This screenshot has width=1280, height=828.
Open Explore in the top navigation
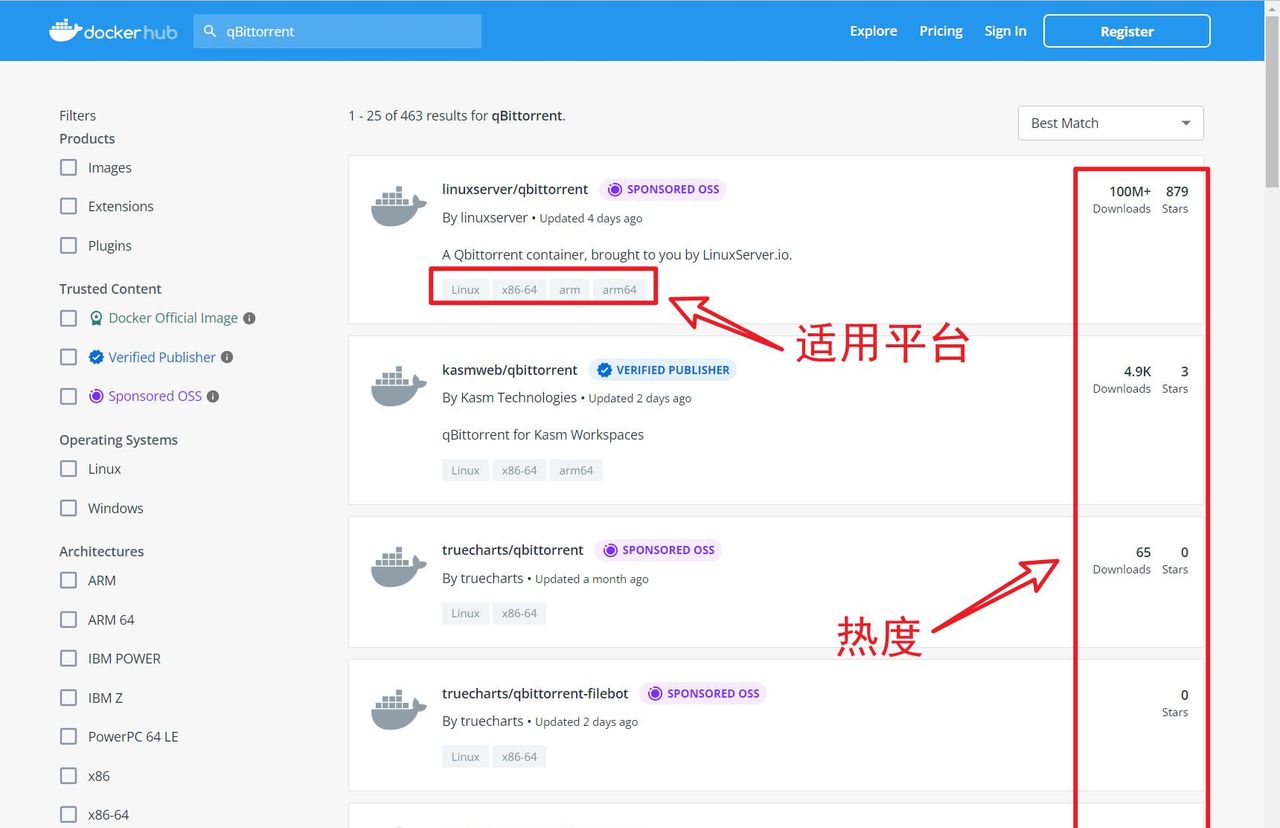tap(873, 31)
